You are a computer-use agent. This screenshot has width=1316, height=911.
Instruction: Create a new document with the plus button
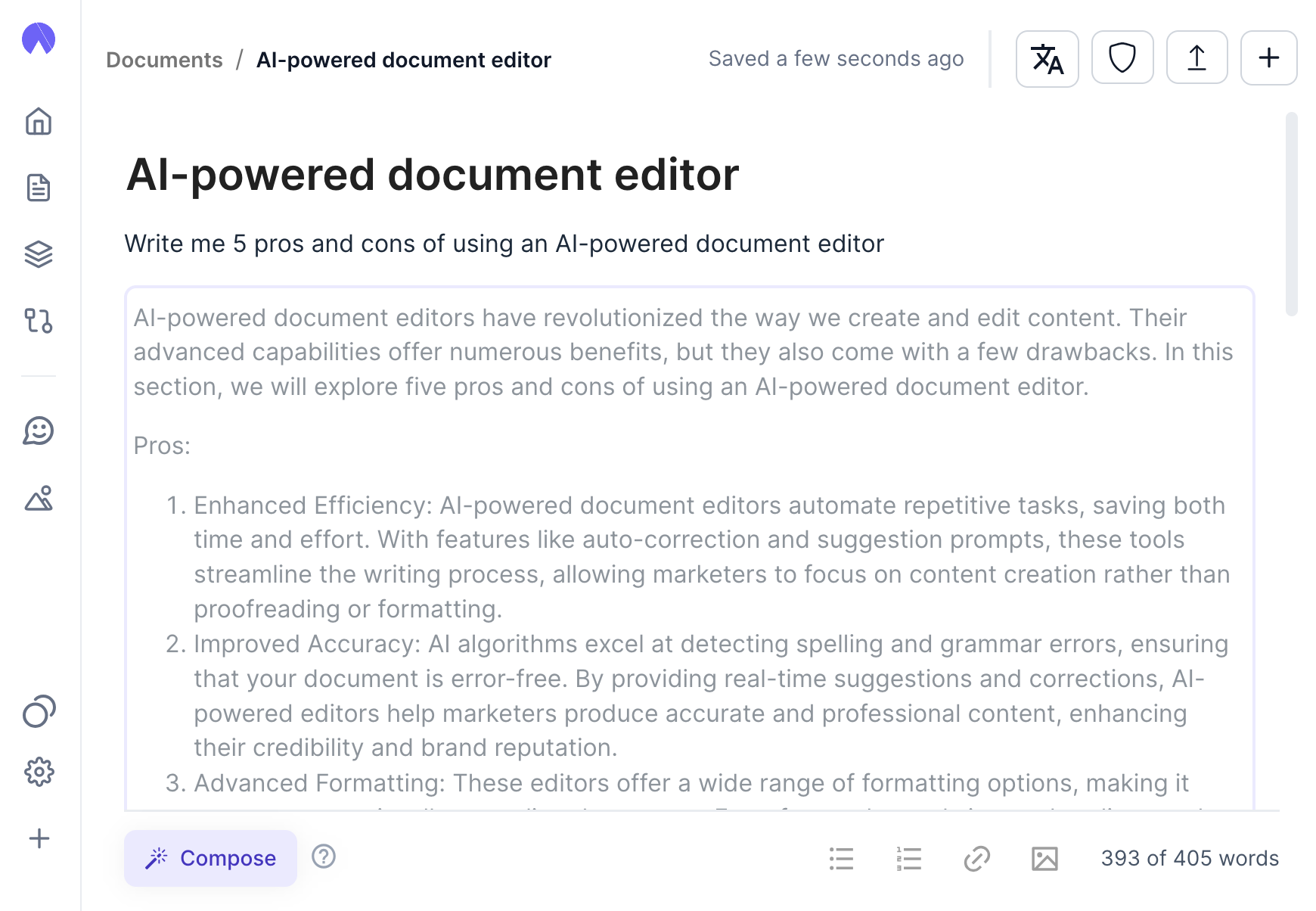1268,58
